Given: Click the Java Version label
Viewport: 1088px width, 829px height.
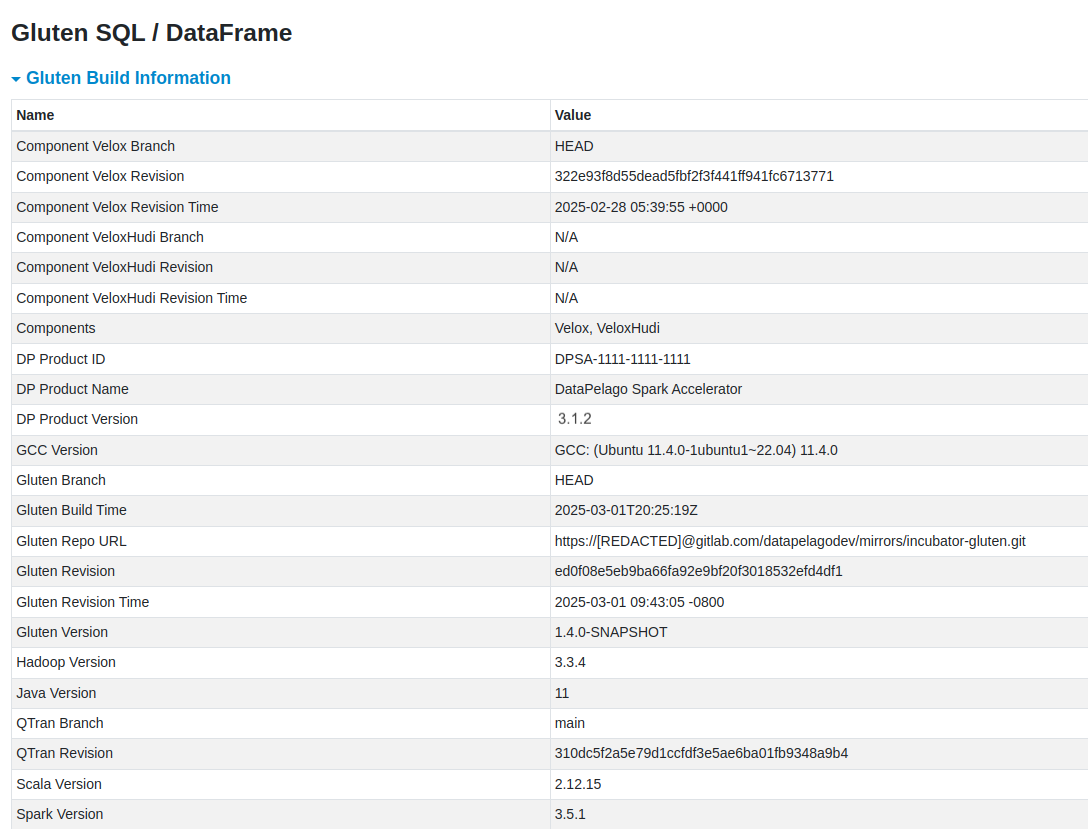Looking at the screenshot, I should [56, 693].
